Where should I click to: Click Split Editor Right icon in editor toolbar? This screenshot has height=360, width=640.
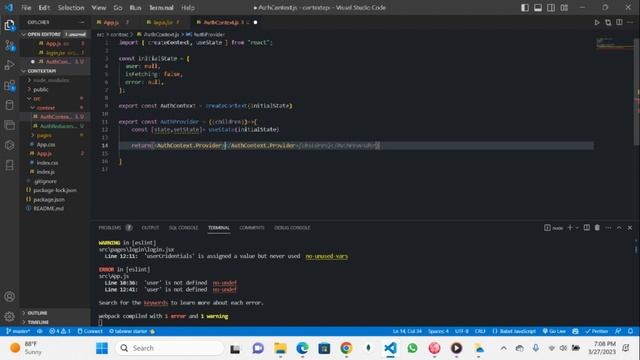pyautogui.click(x=619, y=22)
